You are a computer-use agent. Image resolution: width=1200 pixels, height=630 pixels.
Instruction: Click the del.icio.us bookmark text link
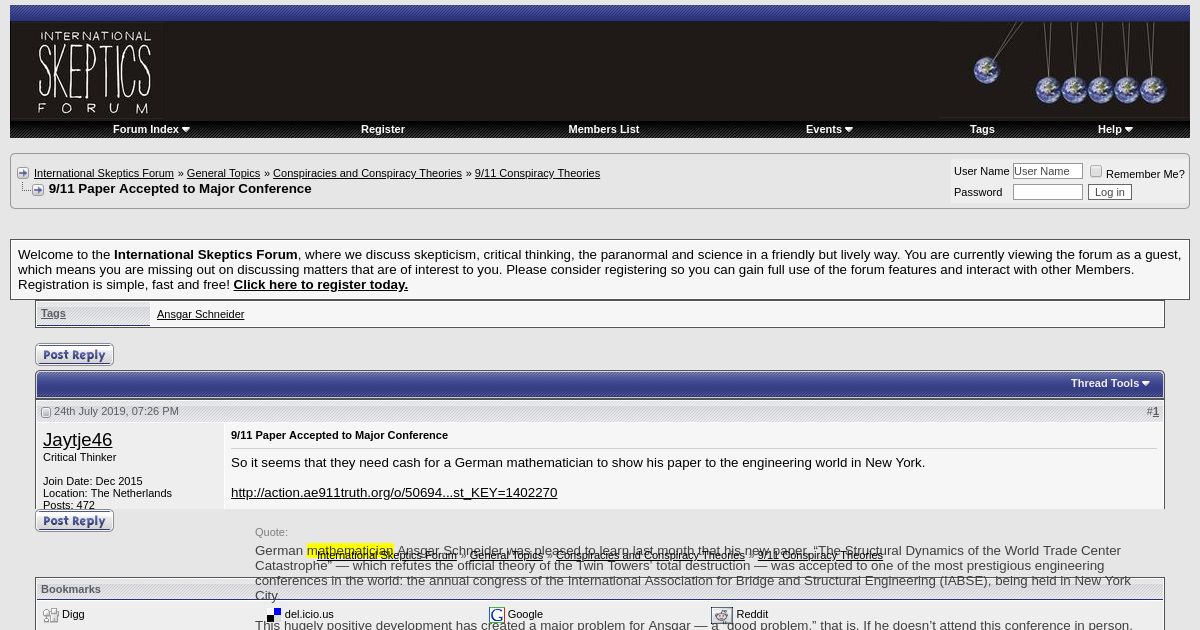[309, 614]
